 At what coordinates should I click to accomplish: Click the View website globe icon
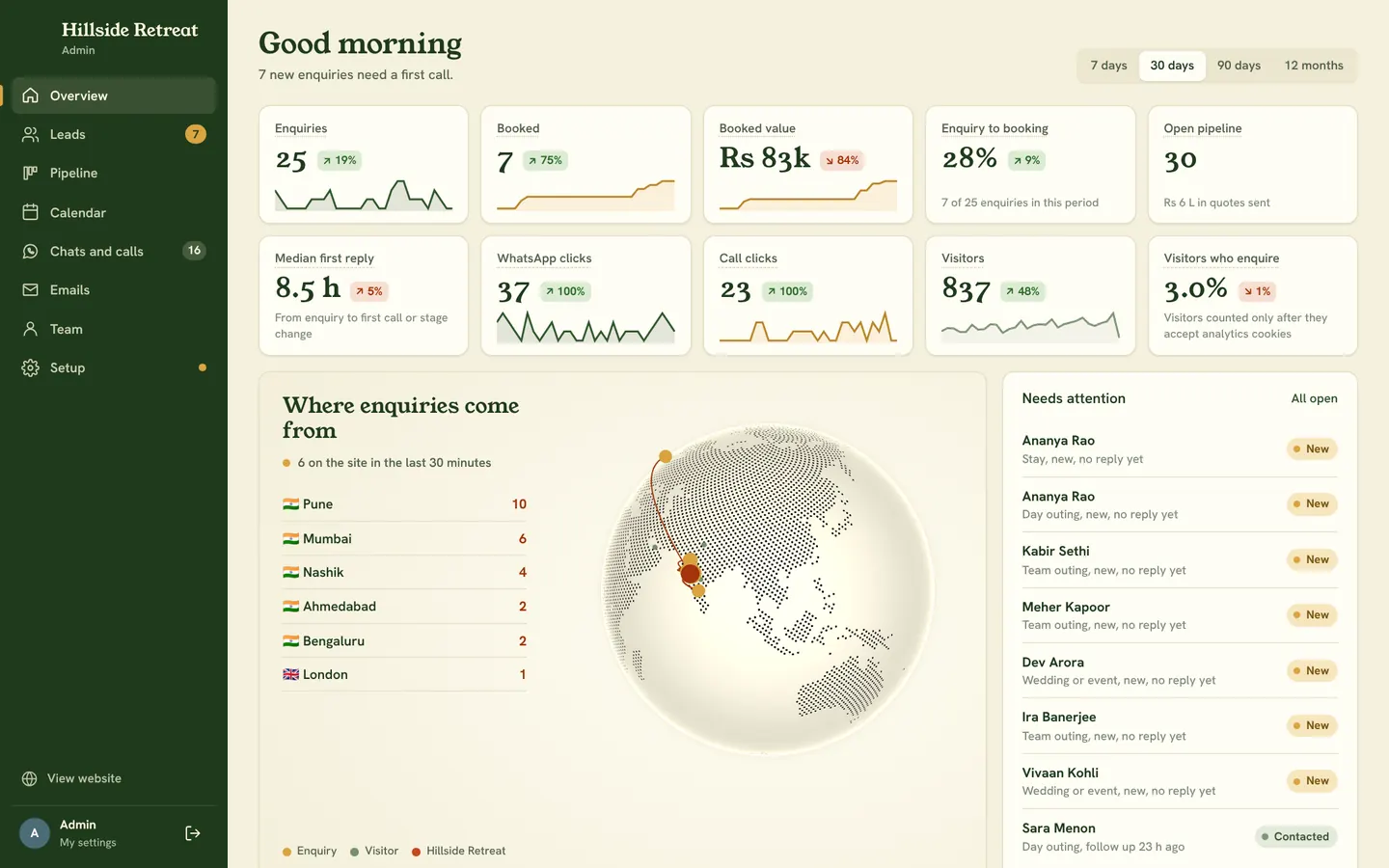coord(30,778)
